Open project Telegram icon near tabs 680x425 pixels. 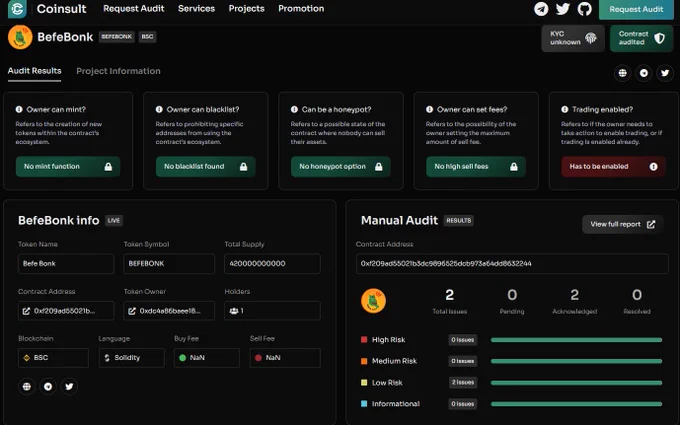[x=644, y=73]
